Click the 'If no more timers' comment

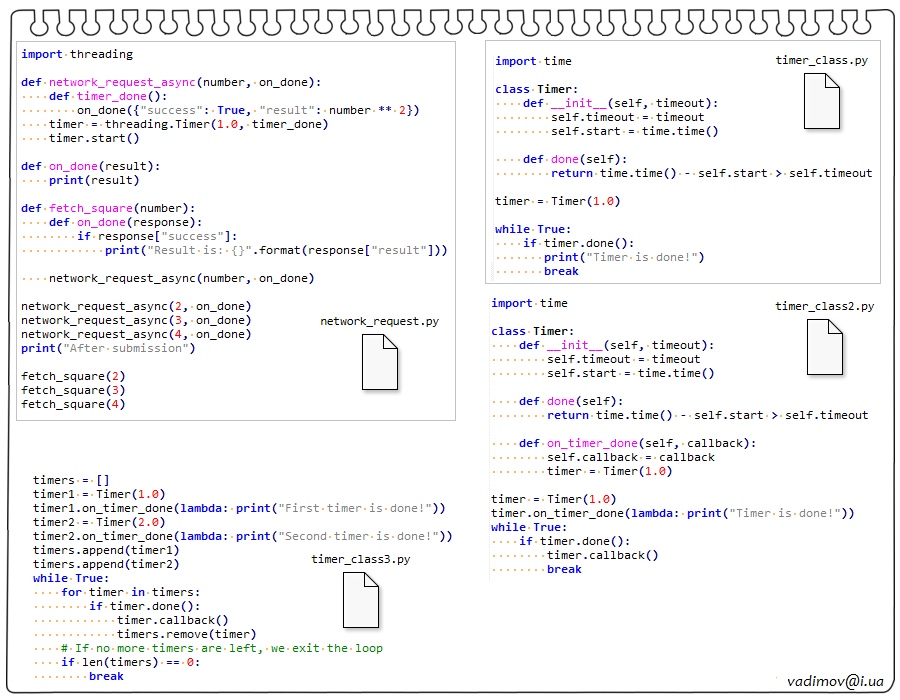click(x=229, y=648)
